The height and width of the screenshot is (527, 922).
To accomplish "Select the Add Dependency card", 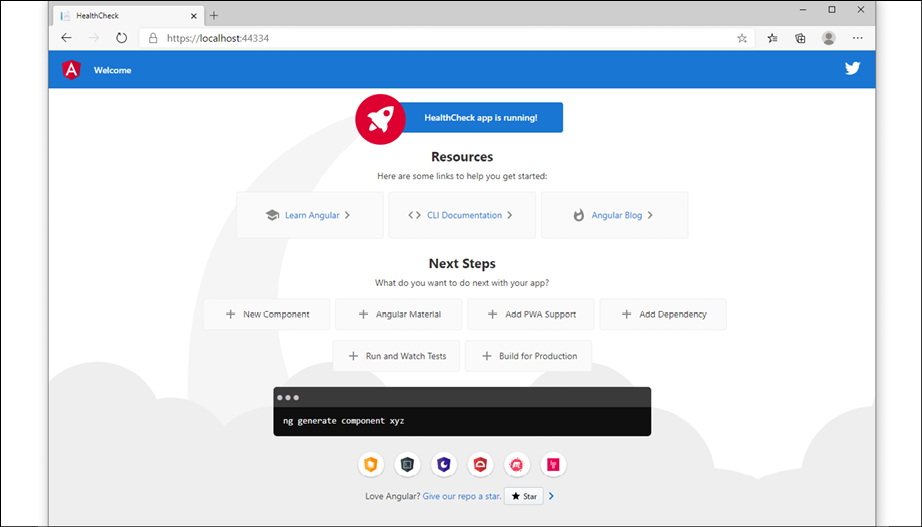I will click(663, 314).
